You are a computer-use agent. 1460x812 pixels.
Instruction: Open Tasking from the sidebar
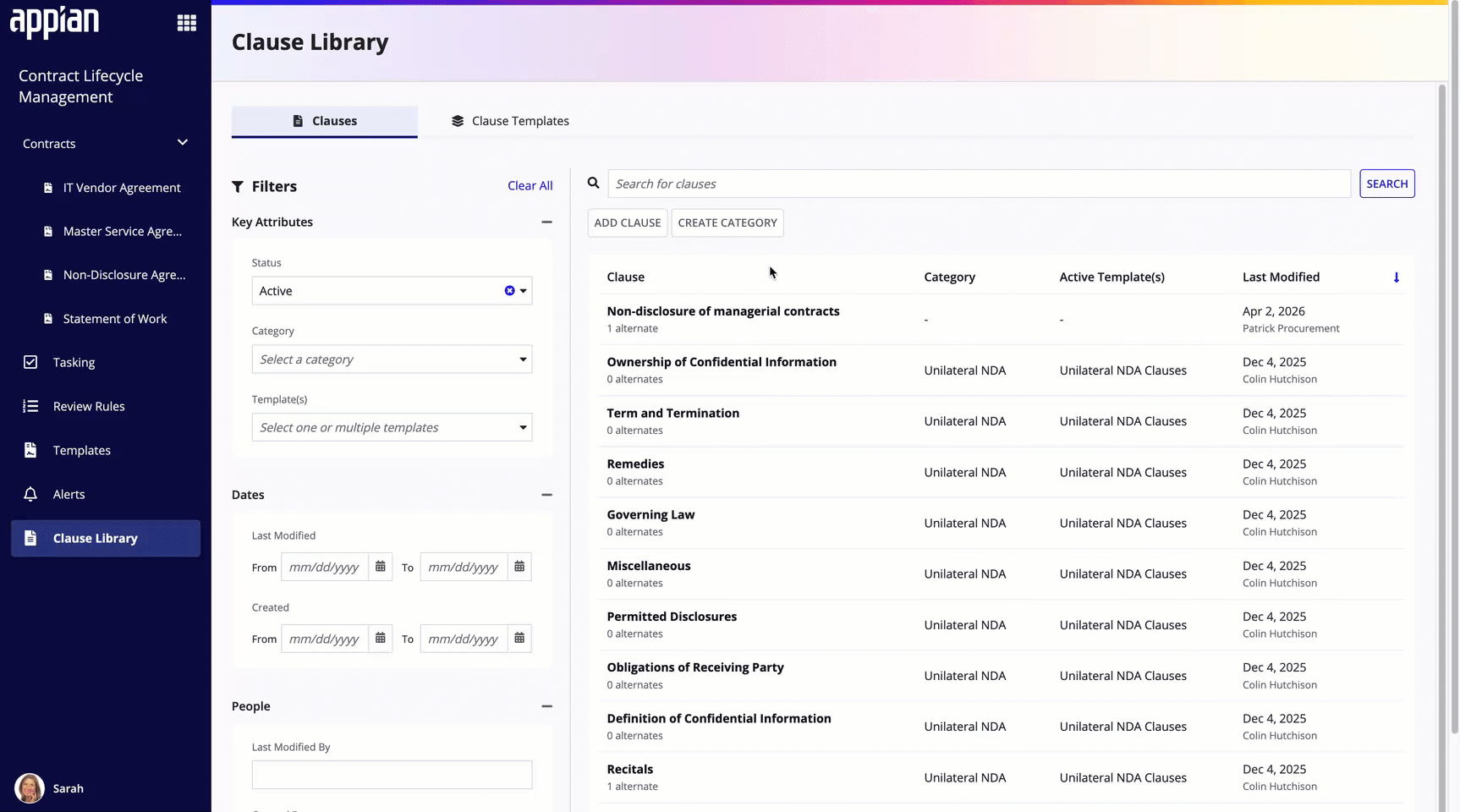106,362
